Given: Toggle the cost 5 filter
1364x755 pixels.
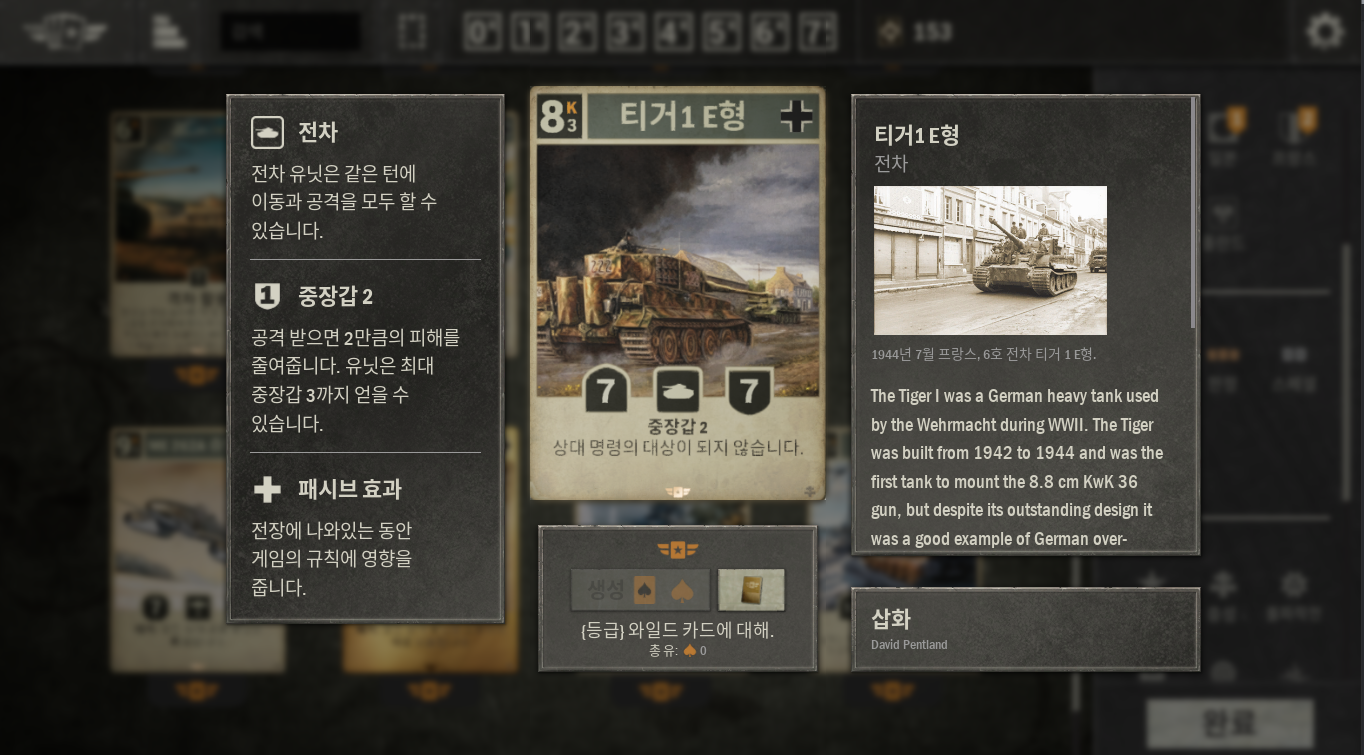Looking at the screenshot, I should pos(721,32).
